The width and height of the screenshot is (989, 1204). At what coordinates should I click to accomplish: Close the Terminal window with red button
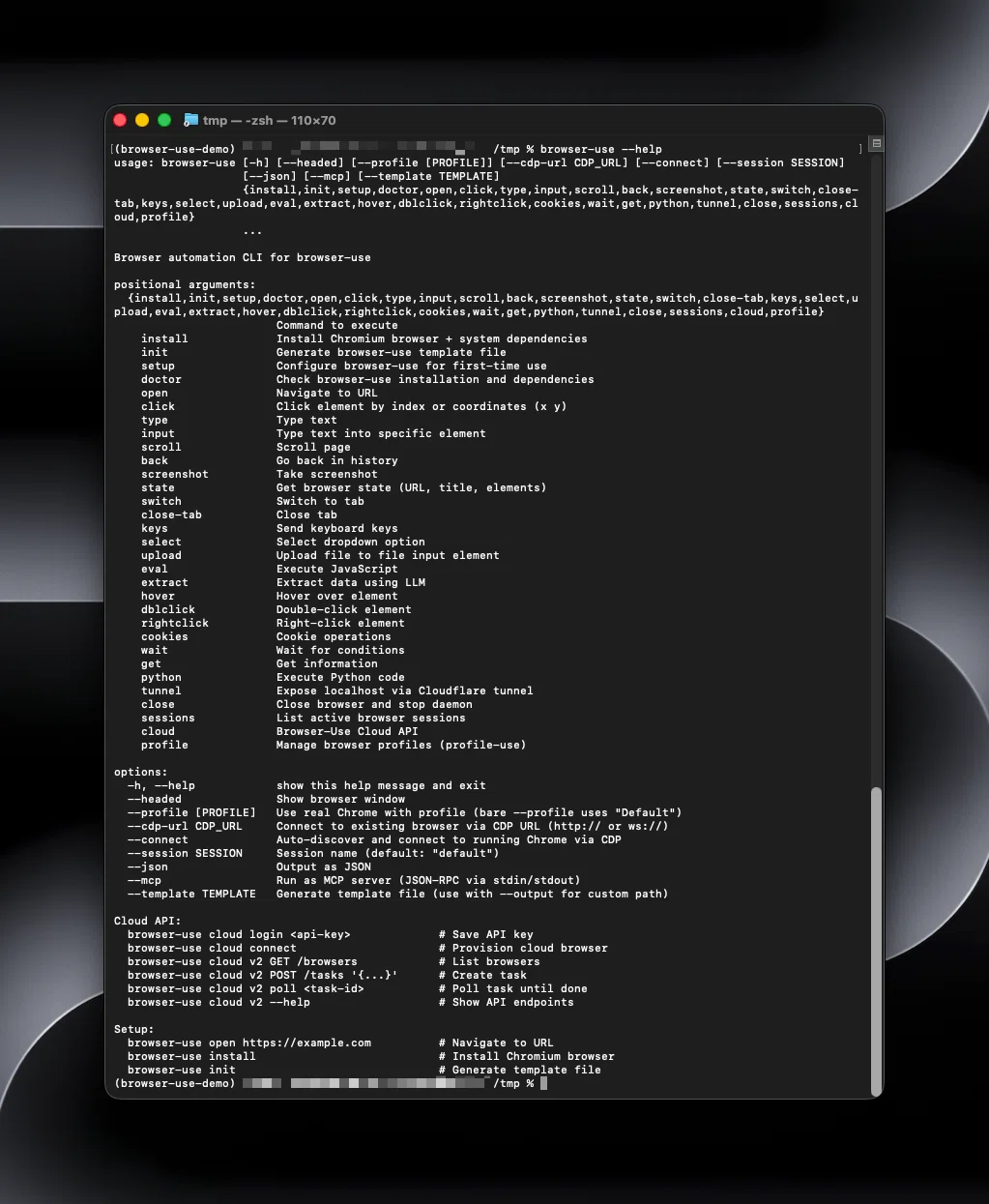(120, 120)
